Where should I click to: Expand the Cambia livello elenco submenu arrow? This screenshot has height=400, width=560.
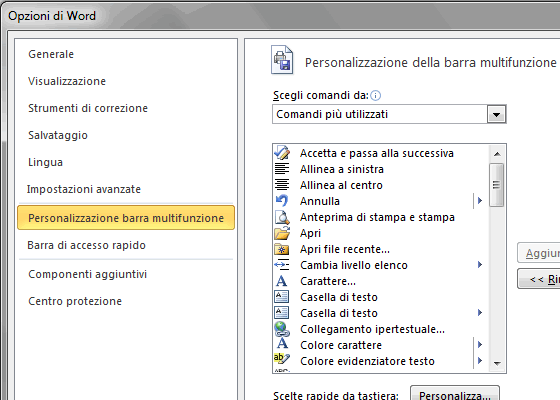pos(480,265)
